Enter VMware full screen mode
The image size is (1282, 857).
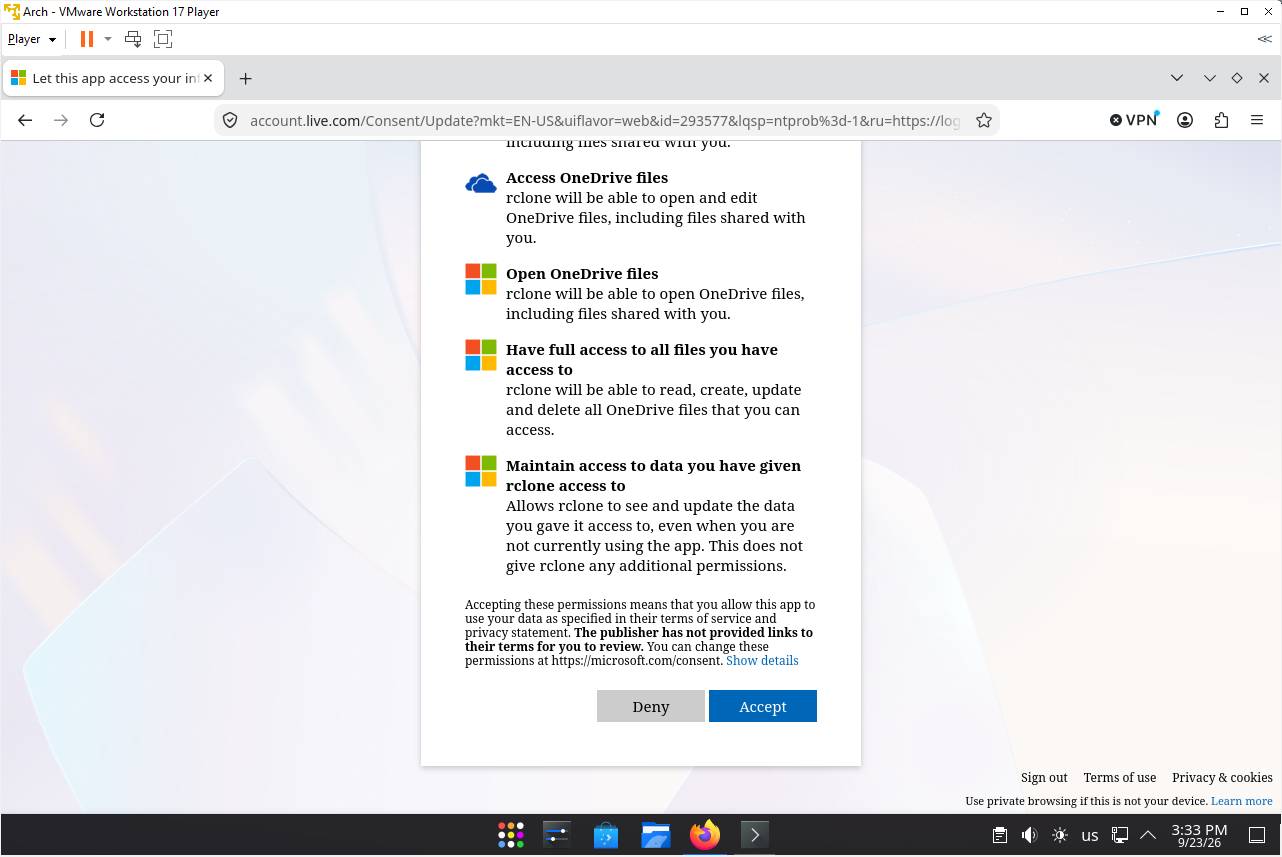tap(163, 39)
